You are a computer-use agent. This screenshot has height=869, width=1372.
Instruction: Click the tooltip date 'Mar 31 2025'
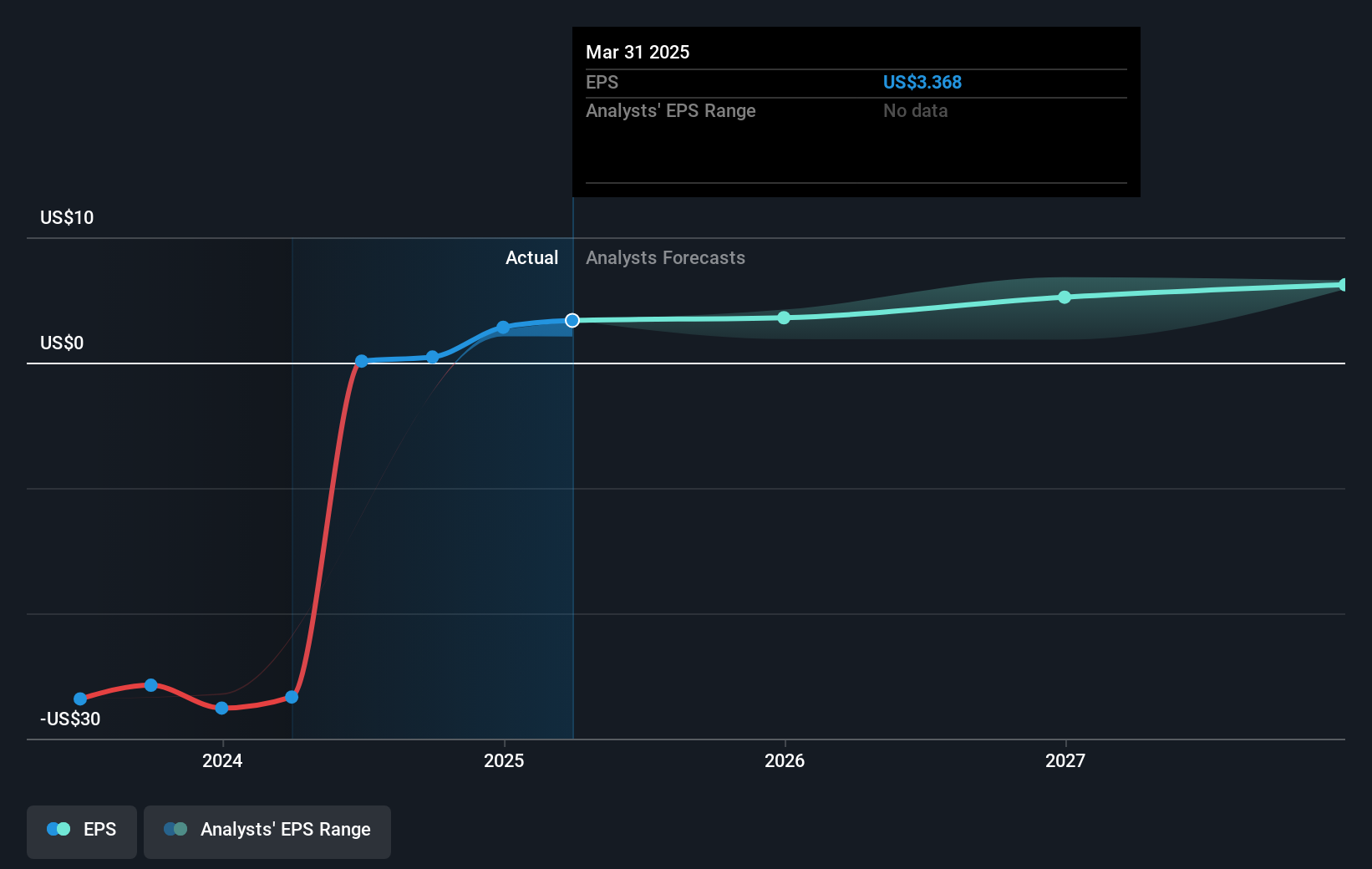pyautogui.click(x=638, y=53)
